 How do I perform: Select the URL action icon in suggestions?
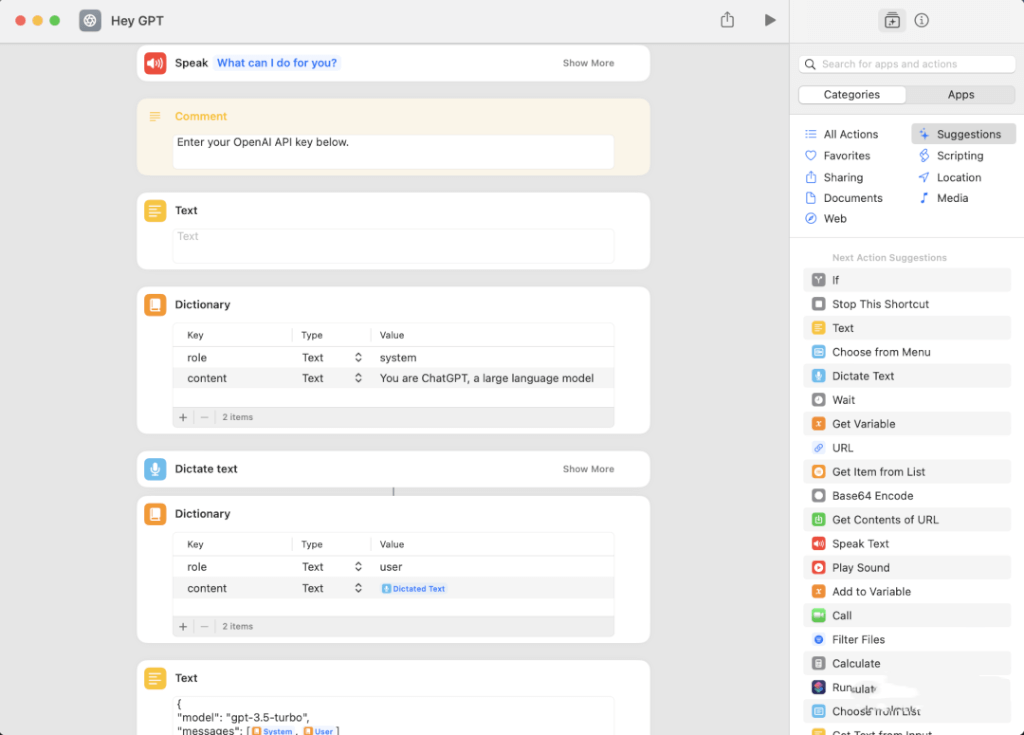click(818, 448)
